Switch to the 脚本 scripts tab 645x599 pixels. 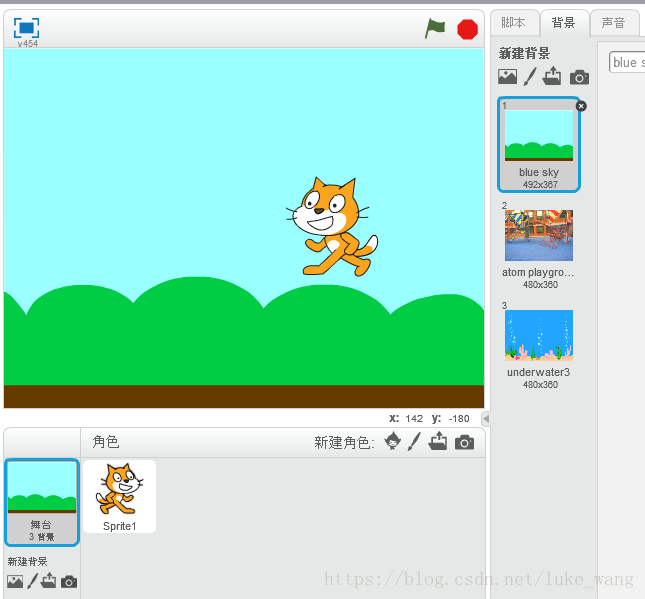pyautogui.click(x=513, y=23)
